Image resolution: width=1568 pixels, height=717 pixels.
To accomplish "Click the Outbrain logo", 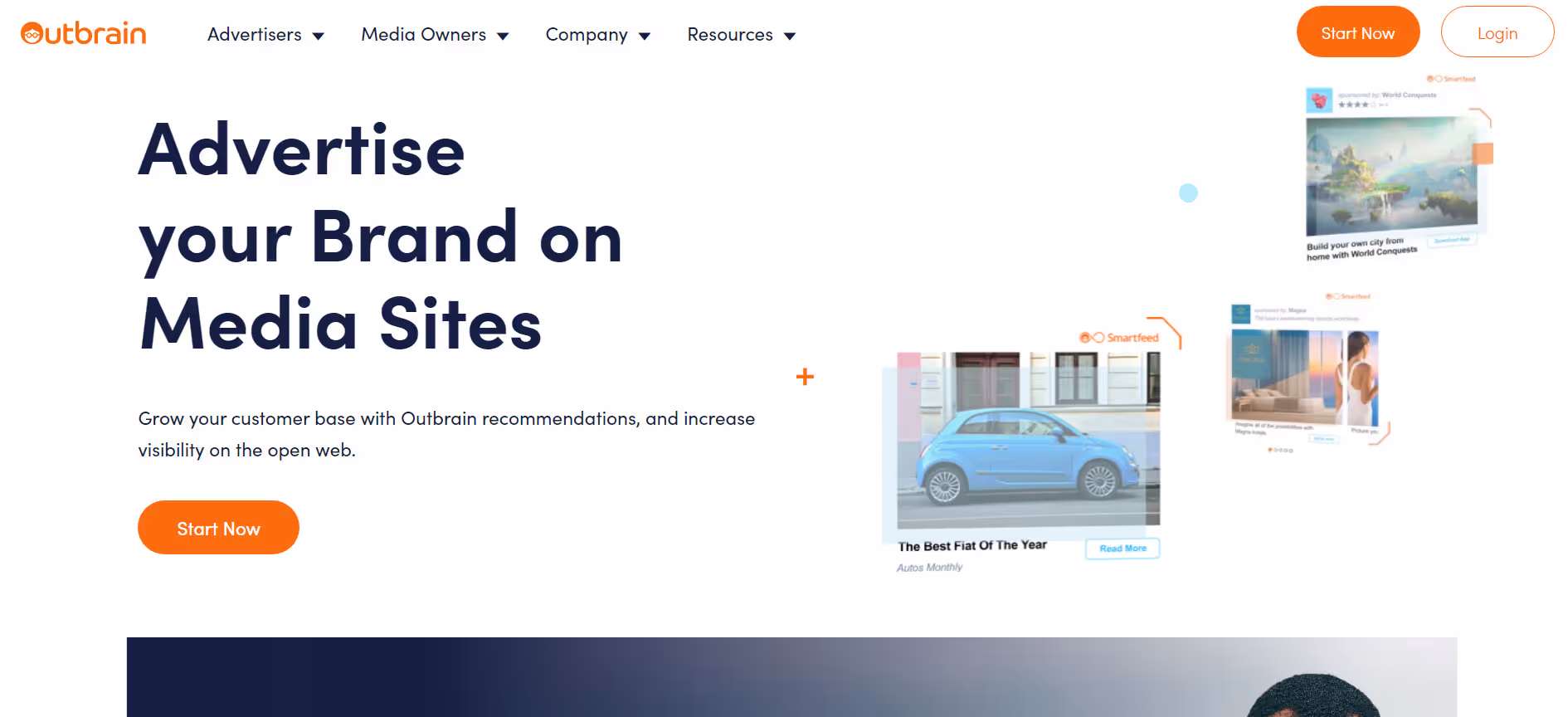I will [84, 33].
